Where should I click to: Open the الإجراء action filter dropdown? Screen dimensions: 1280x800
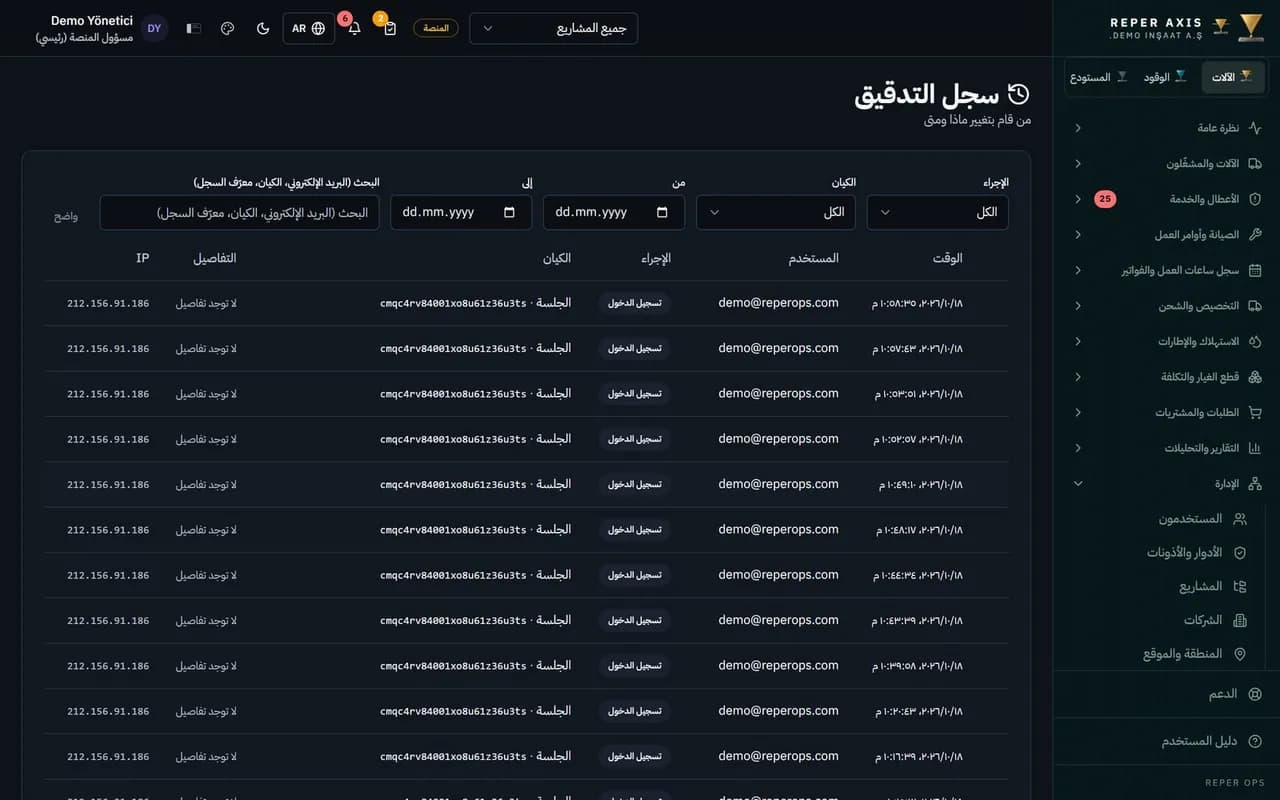coord(938,212)
